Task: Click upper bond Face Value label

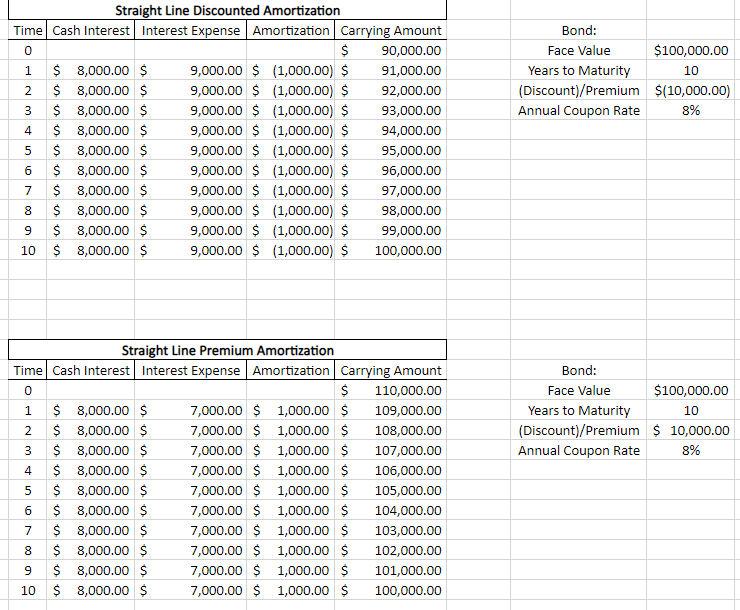Action: (x=579, y=50)
